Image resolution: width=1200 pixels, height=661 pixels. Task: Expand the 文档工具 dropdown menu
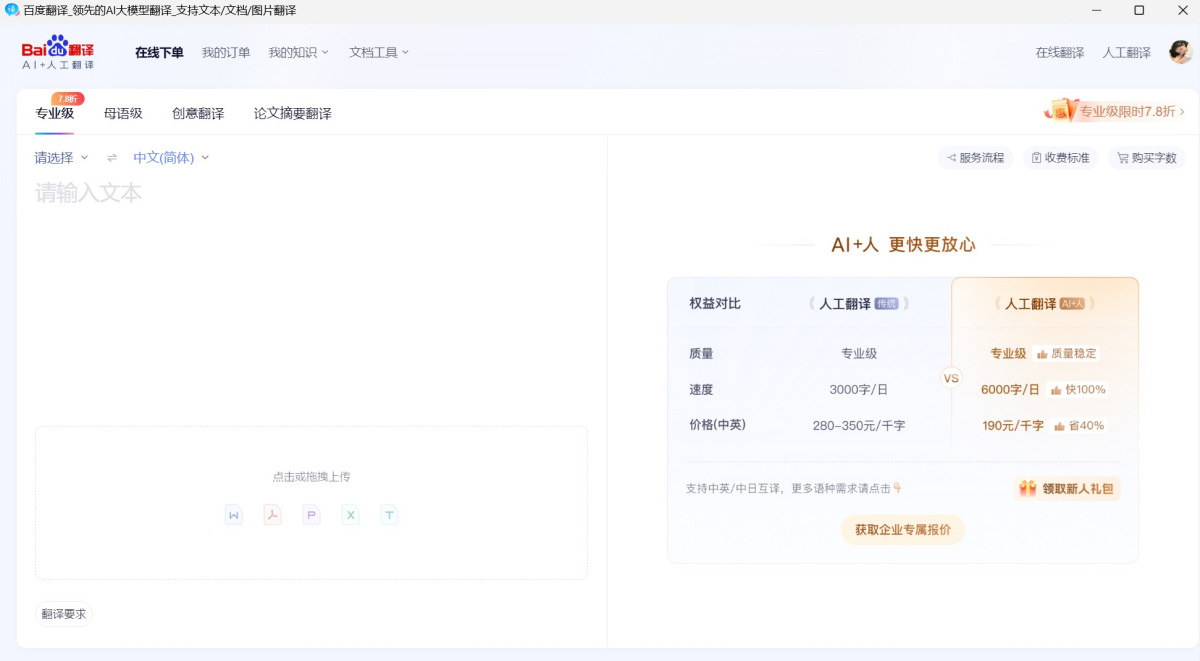pos(375,53)
